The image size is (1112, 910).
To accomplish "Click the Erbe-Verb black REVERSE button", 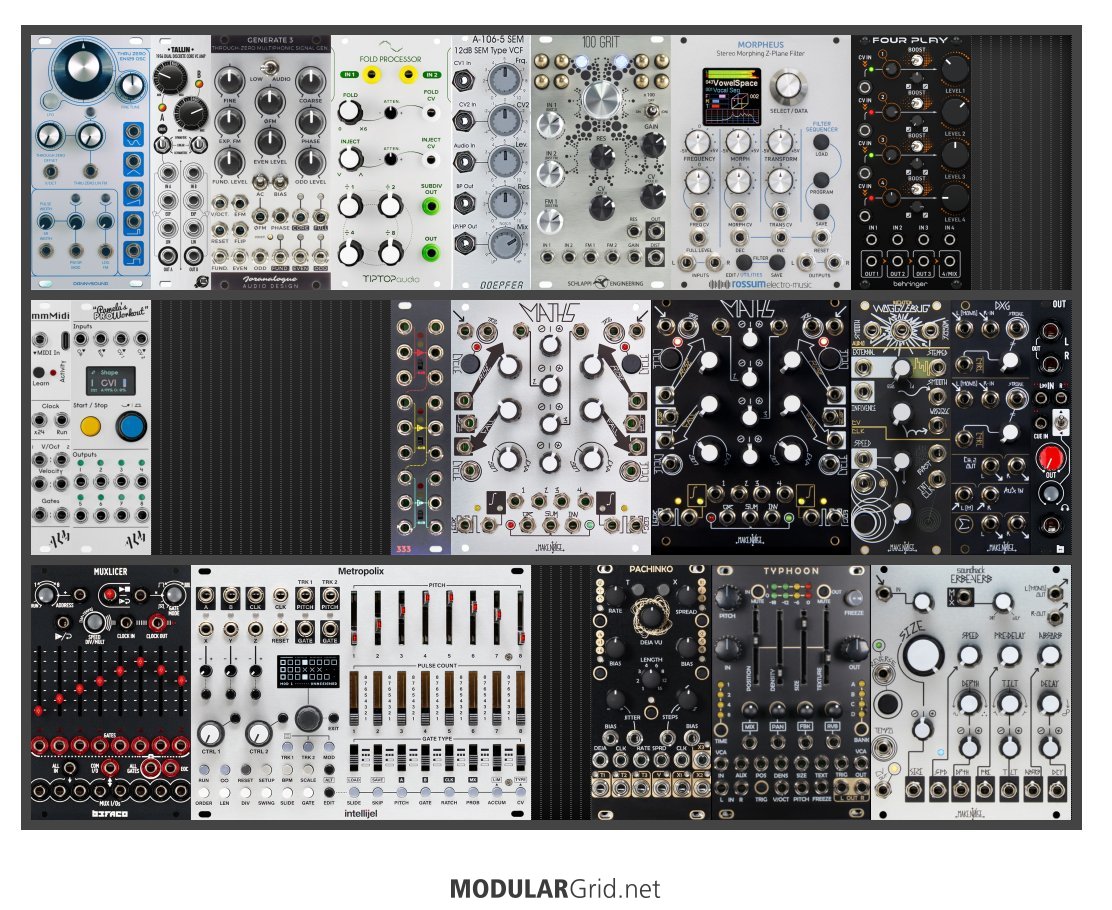I will [886, 704].
